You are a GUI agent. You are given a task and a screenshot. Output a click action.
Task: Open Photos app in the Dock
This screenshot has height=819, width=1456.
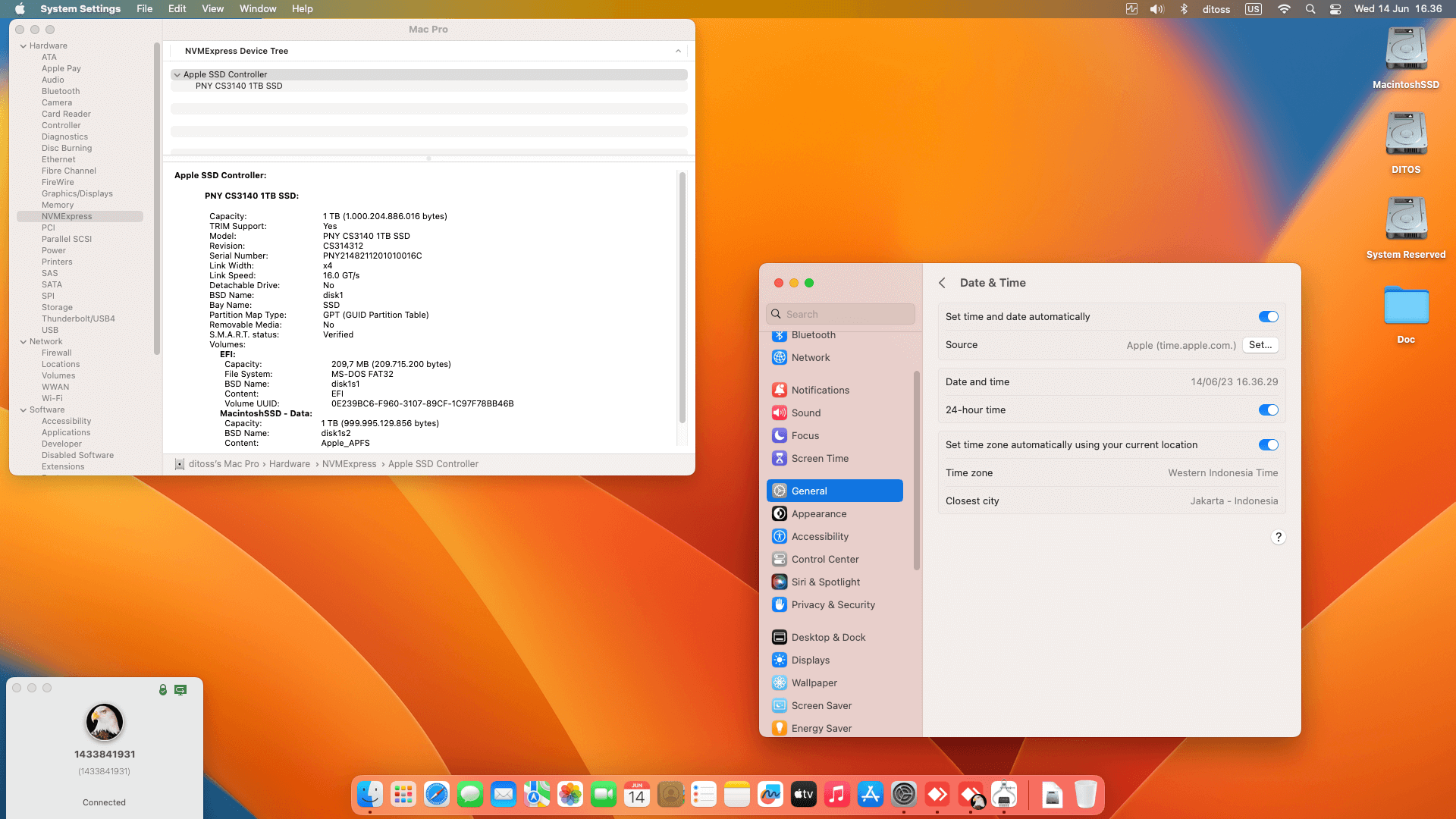point(570,795)
